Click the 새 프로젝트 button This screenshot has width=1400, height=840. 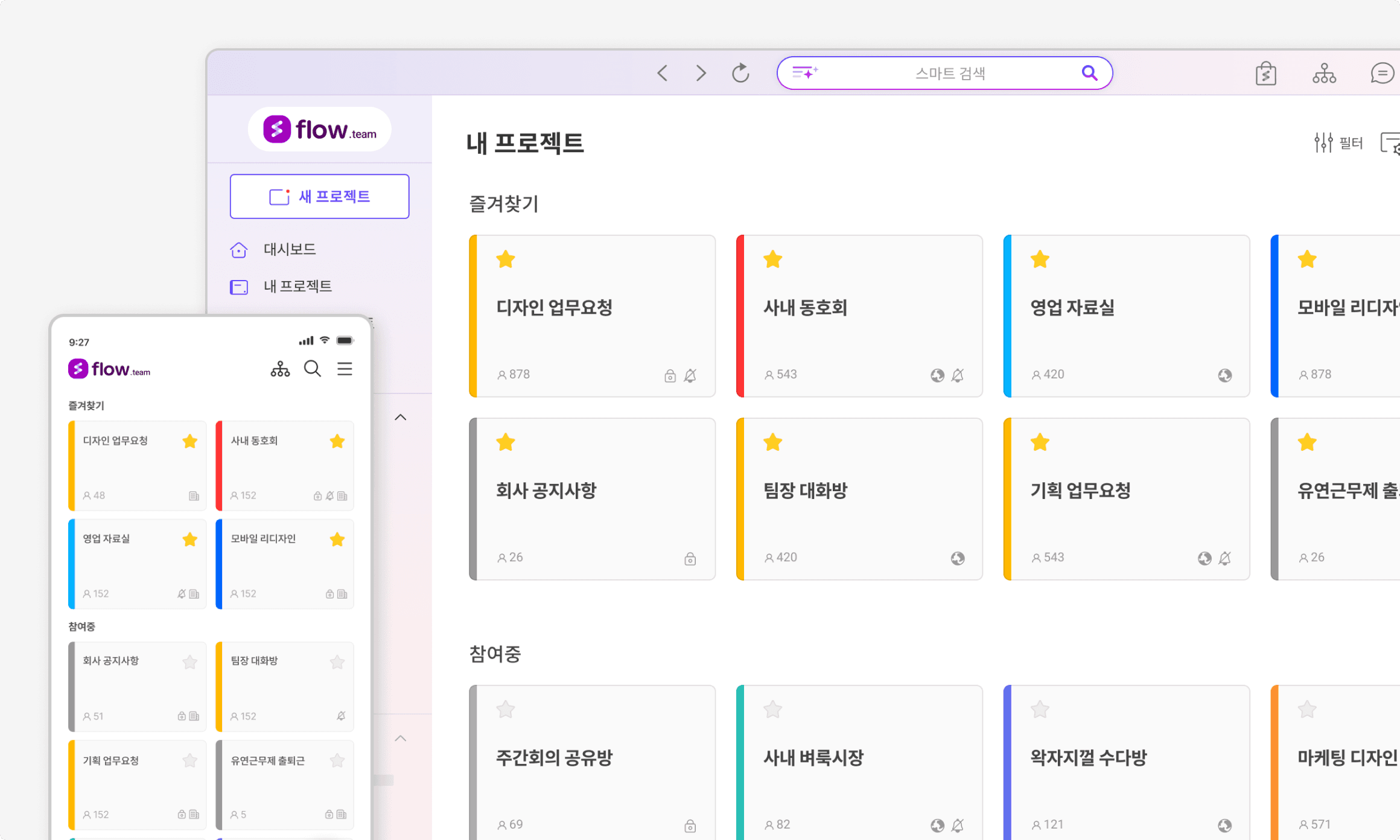pos(319,197)
